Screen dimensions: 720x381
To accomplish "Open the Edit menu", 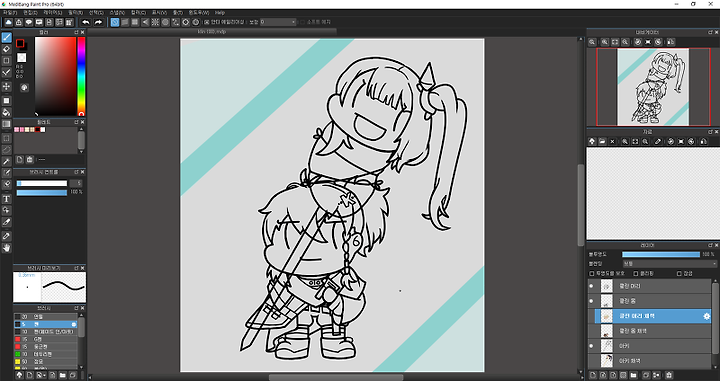I will 30,13.
